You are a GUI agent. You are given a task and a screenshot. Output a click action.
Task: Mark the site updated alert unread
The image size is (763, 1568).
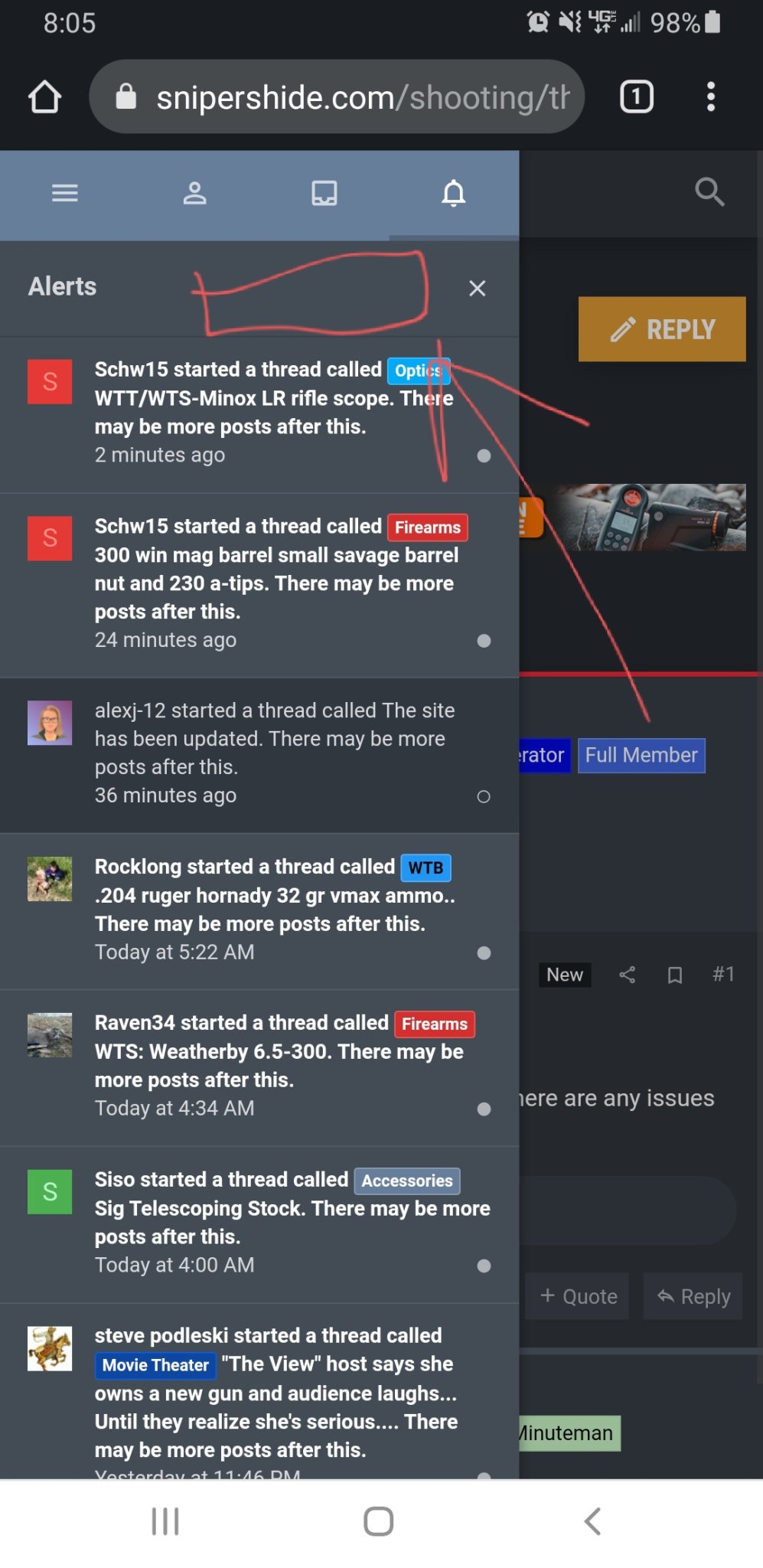pos(484,797)
